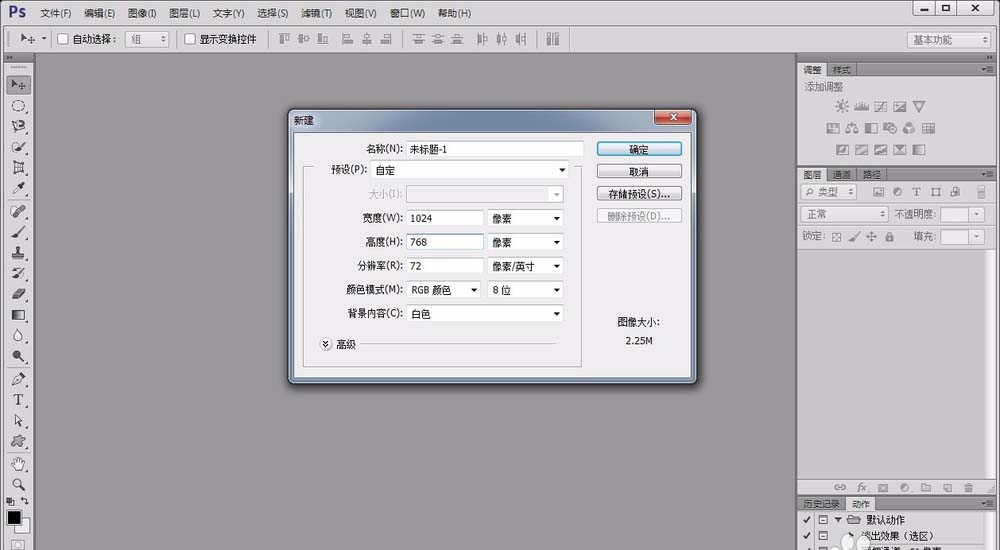1000x550 pixels.
Task: Switch to the 样式 tab
Action: [x=842, y=70]
